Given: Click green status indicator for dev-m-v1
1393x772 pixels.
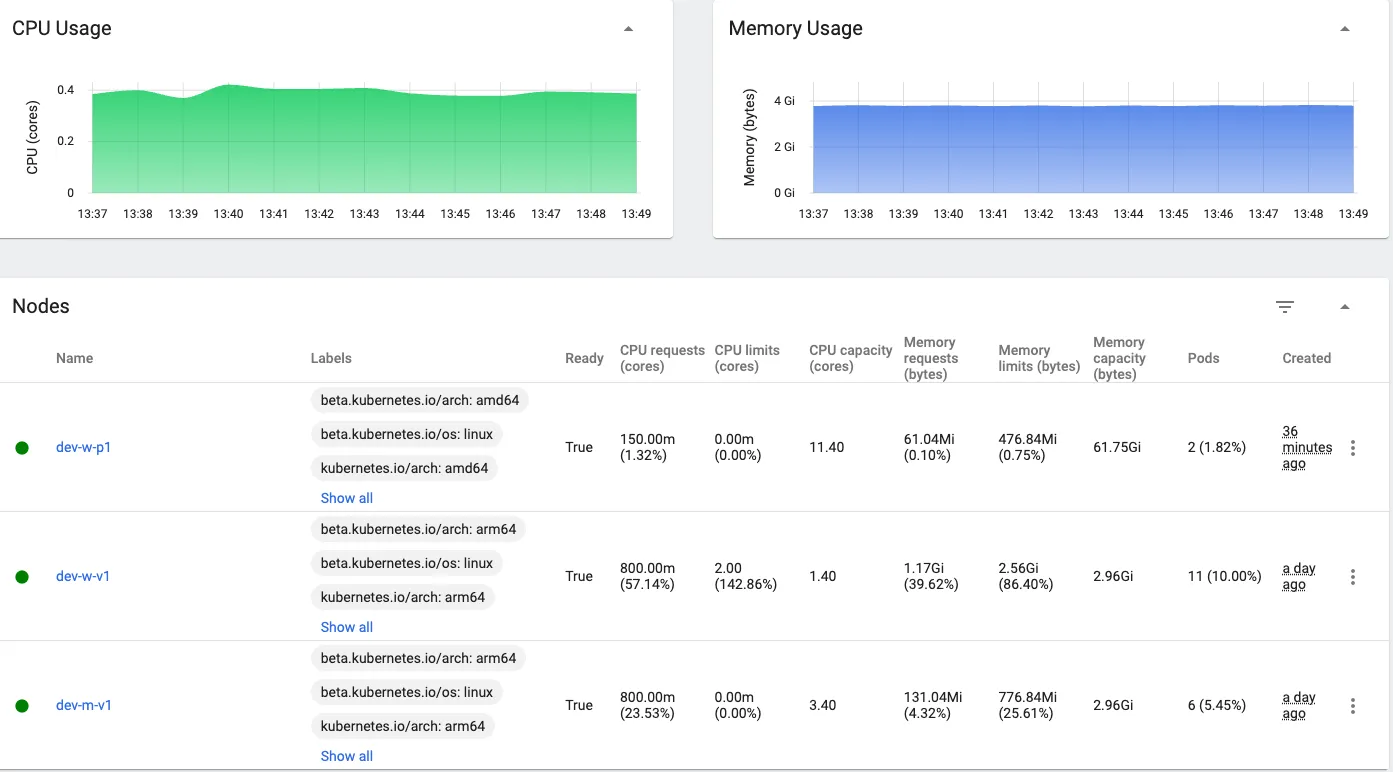Looking at the screenshot, I should click(22, 706).
